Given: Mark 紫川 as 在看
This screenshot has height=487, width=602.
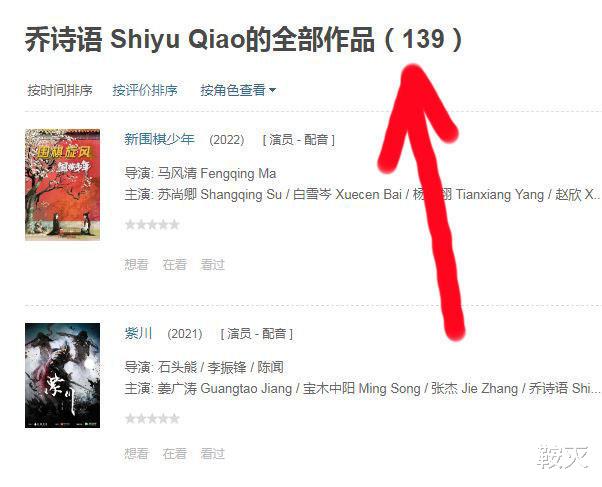Looking at the screenshot, I should (x=174, y=454).
